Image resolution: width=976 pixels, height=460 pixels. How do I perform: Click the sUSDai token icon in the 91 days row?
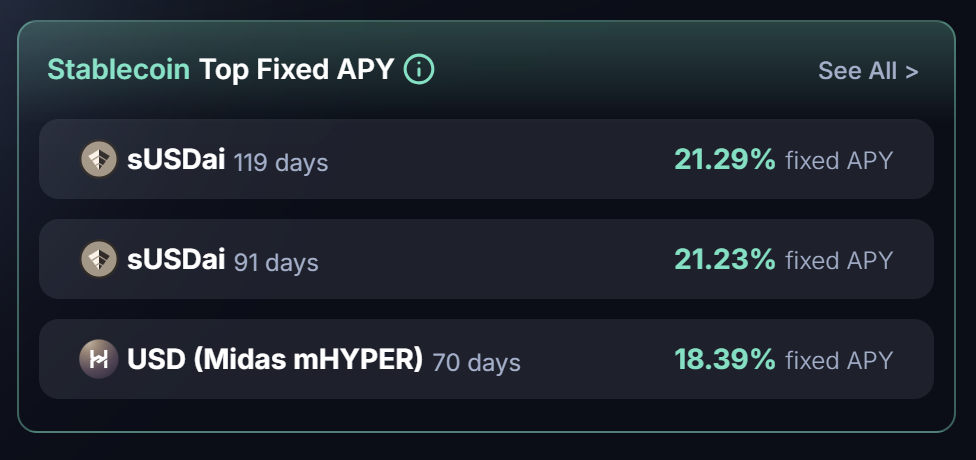99,259
